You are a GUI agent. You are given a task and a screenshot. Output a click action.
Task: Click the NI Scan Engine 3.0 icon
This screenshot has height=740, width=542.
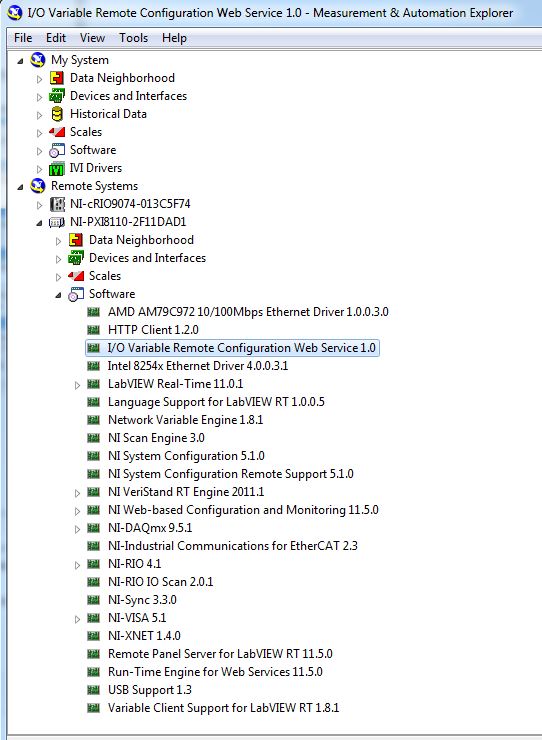(x=94, y=438)
